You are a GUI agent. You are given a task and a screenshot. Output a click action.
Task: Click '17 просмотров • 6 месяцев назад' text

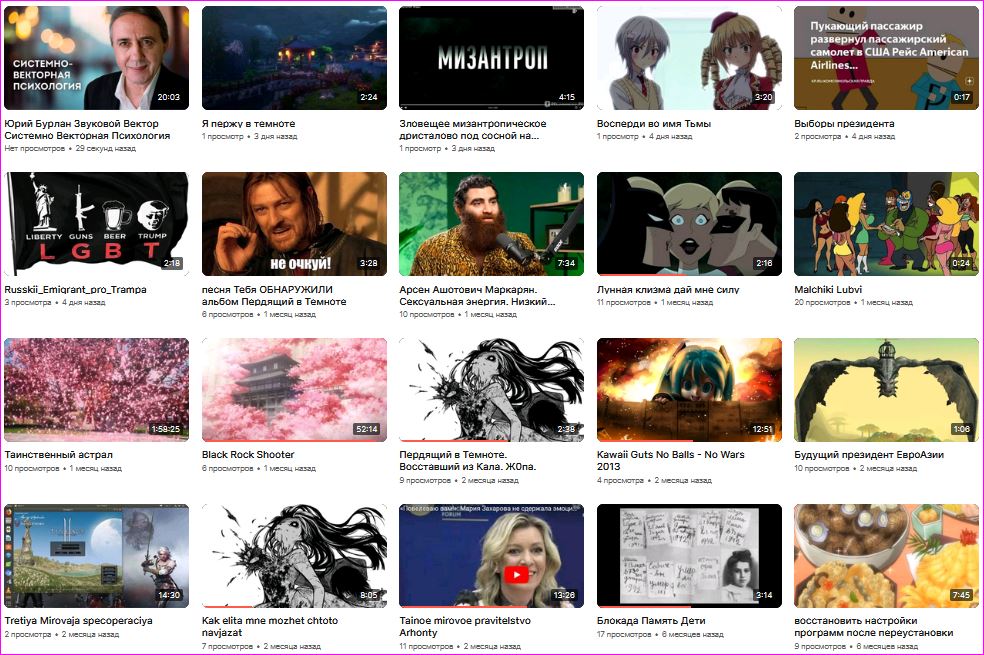pos(660,634)
